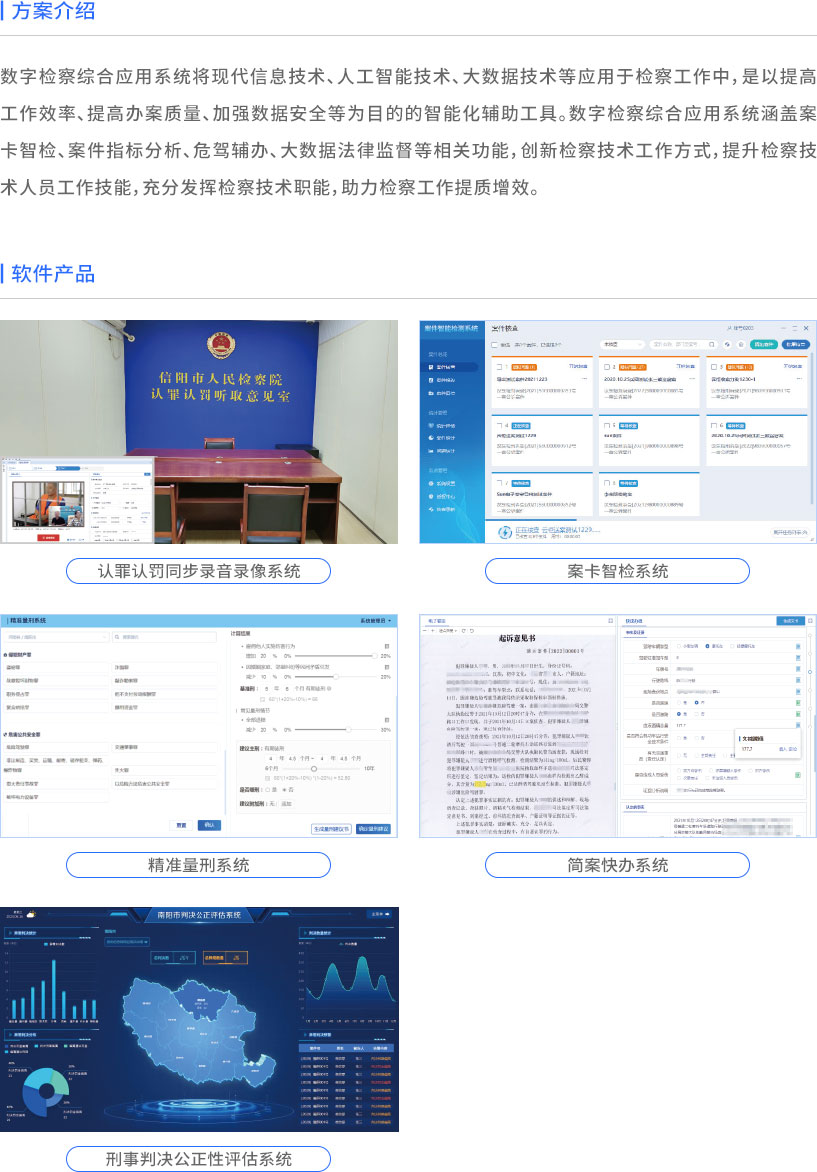Click the 刑事判决公正性评估系统 label
This screenshot has height=1172, width=817.
(198, 1159)
